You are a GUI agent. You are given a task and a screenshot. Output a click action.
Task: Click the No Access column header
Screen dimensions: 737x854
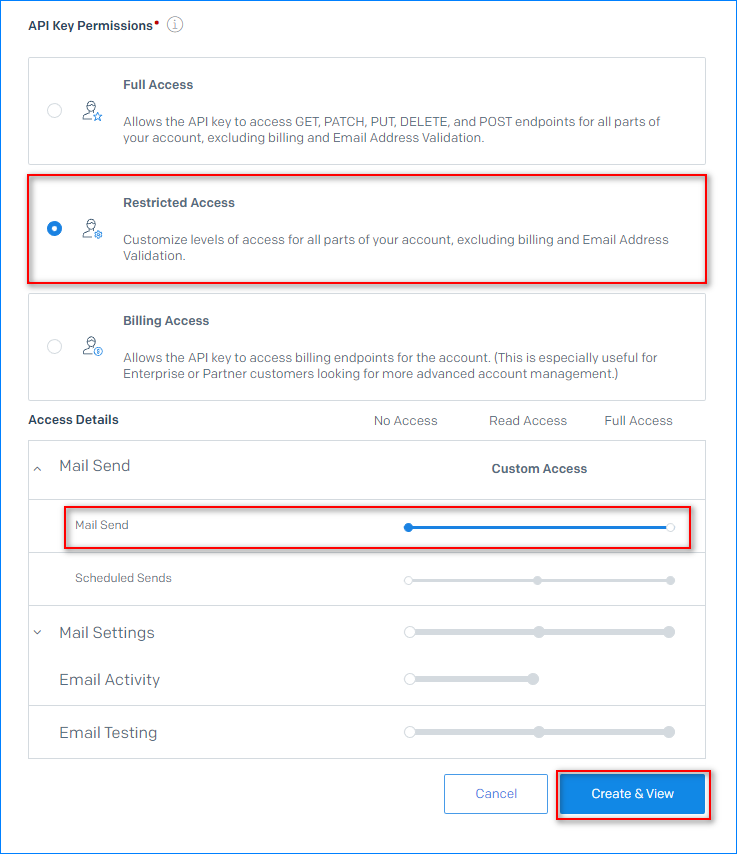click(x=406, y=420)
